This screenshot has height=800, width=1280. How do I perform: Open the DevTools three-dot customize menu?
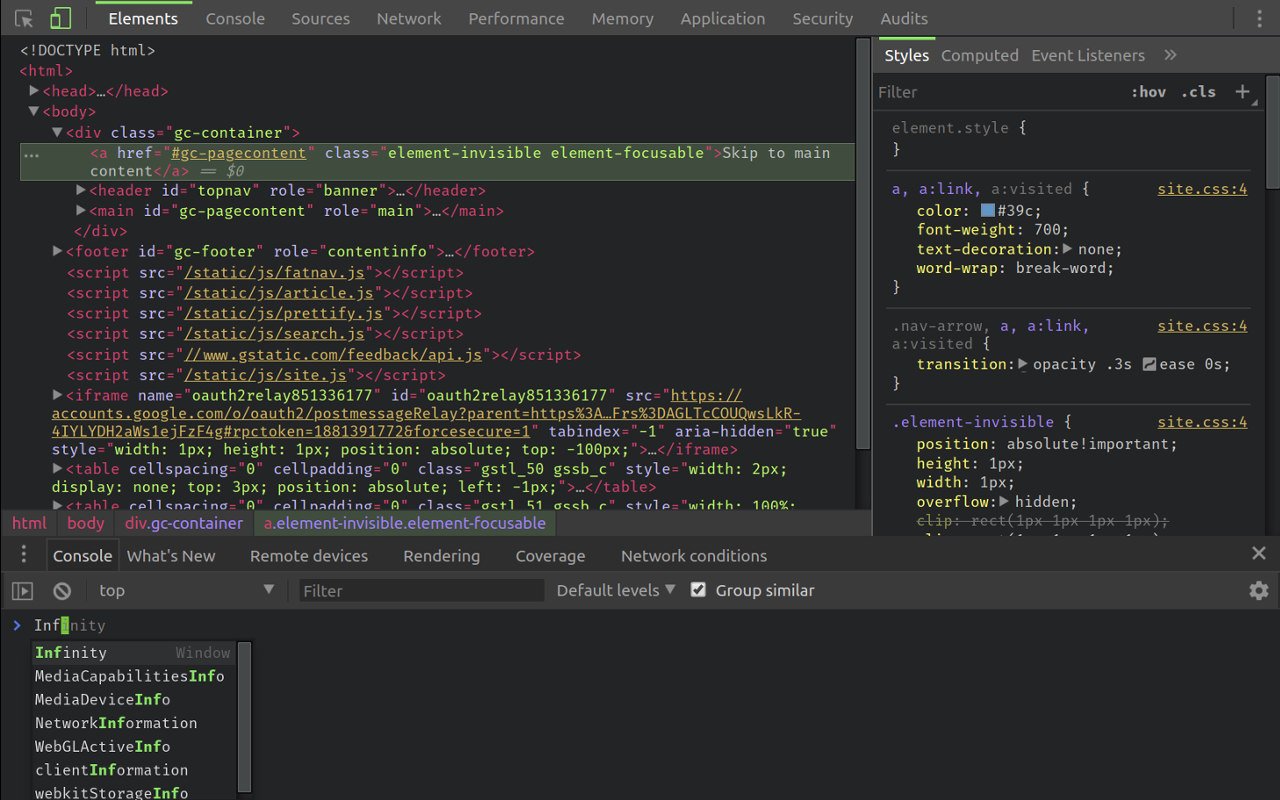1259,18
